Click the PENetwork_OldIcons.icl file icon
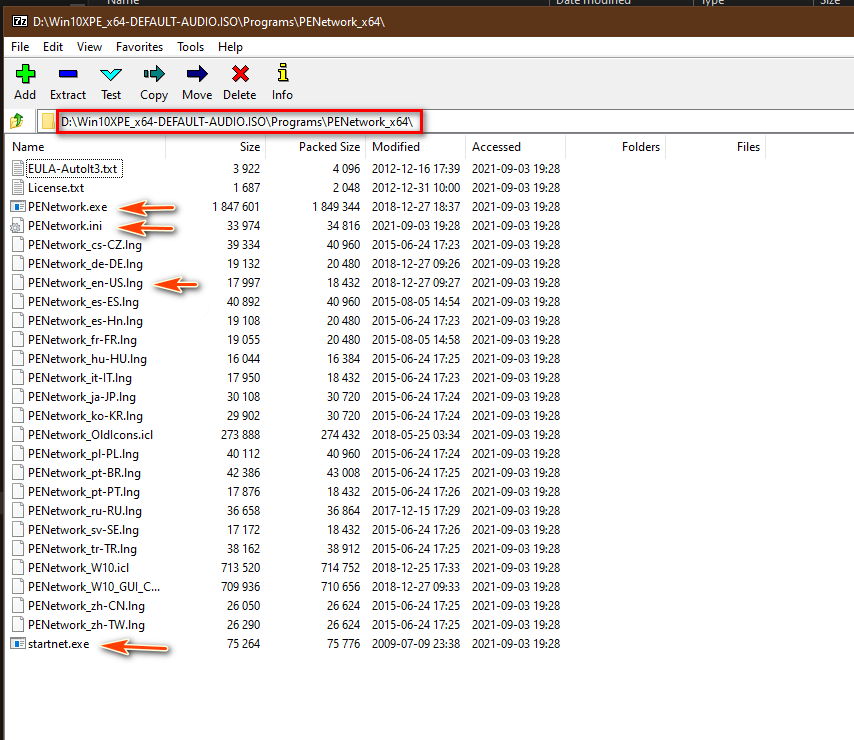 pos(18,435)
